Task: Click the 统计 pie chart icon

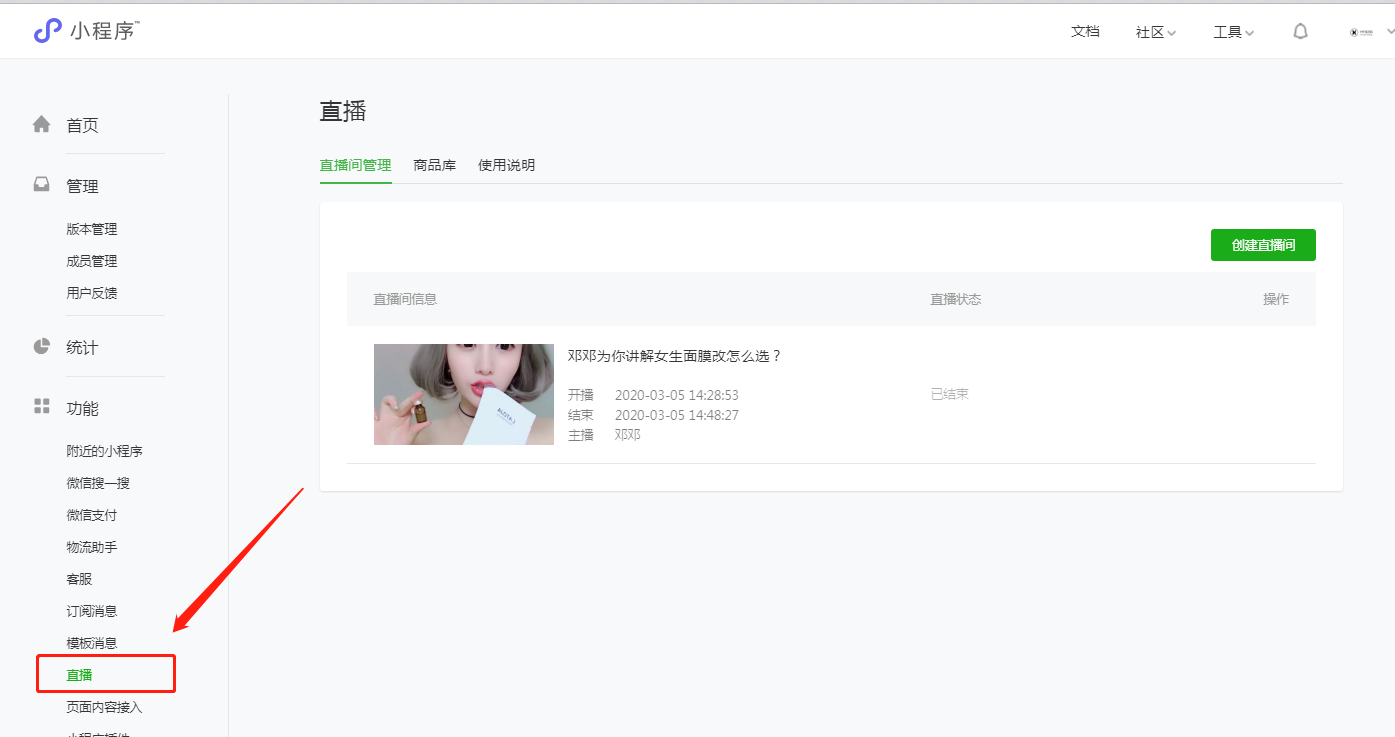Action: pos(41,346)
